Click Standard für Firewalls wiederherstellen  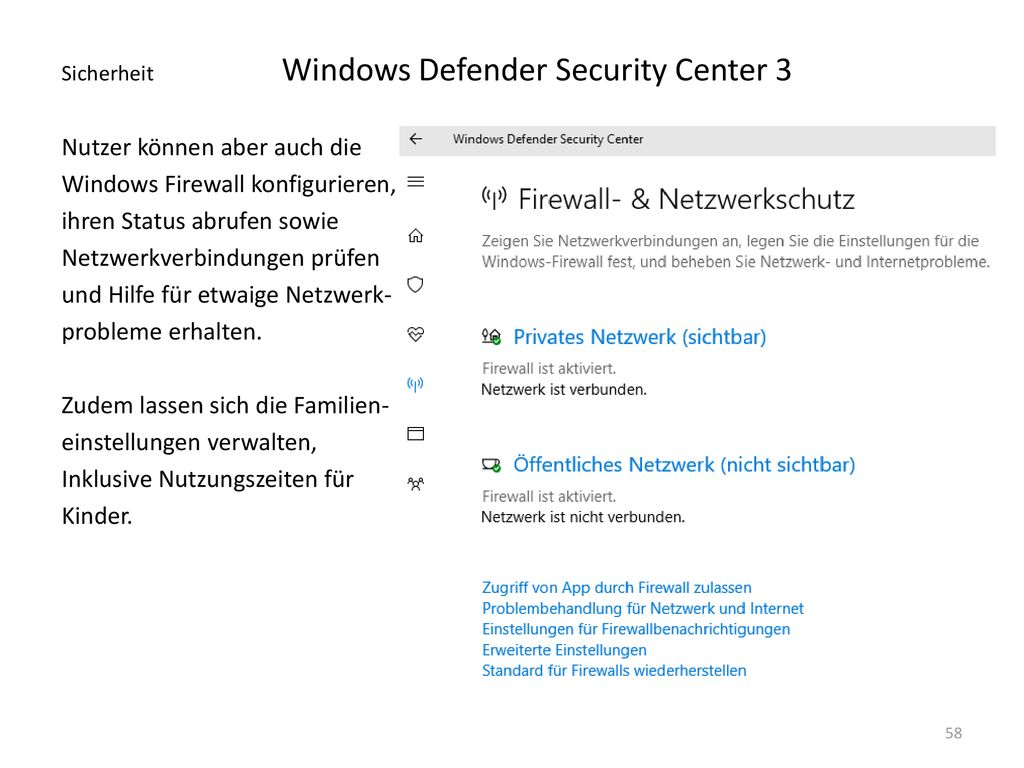(614, 671)
